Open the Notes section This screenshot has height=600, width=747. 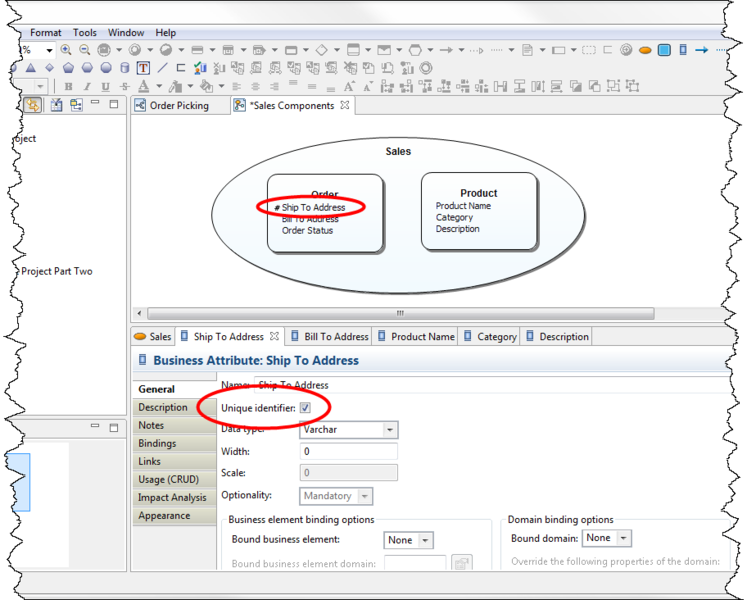click(x=175, y=426)
